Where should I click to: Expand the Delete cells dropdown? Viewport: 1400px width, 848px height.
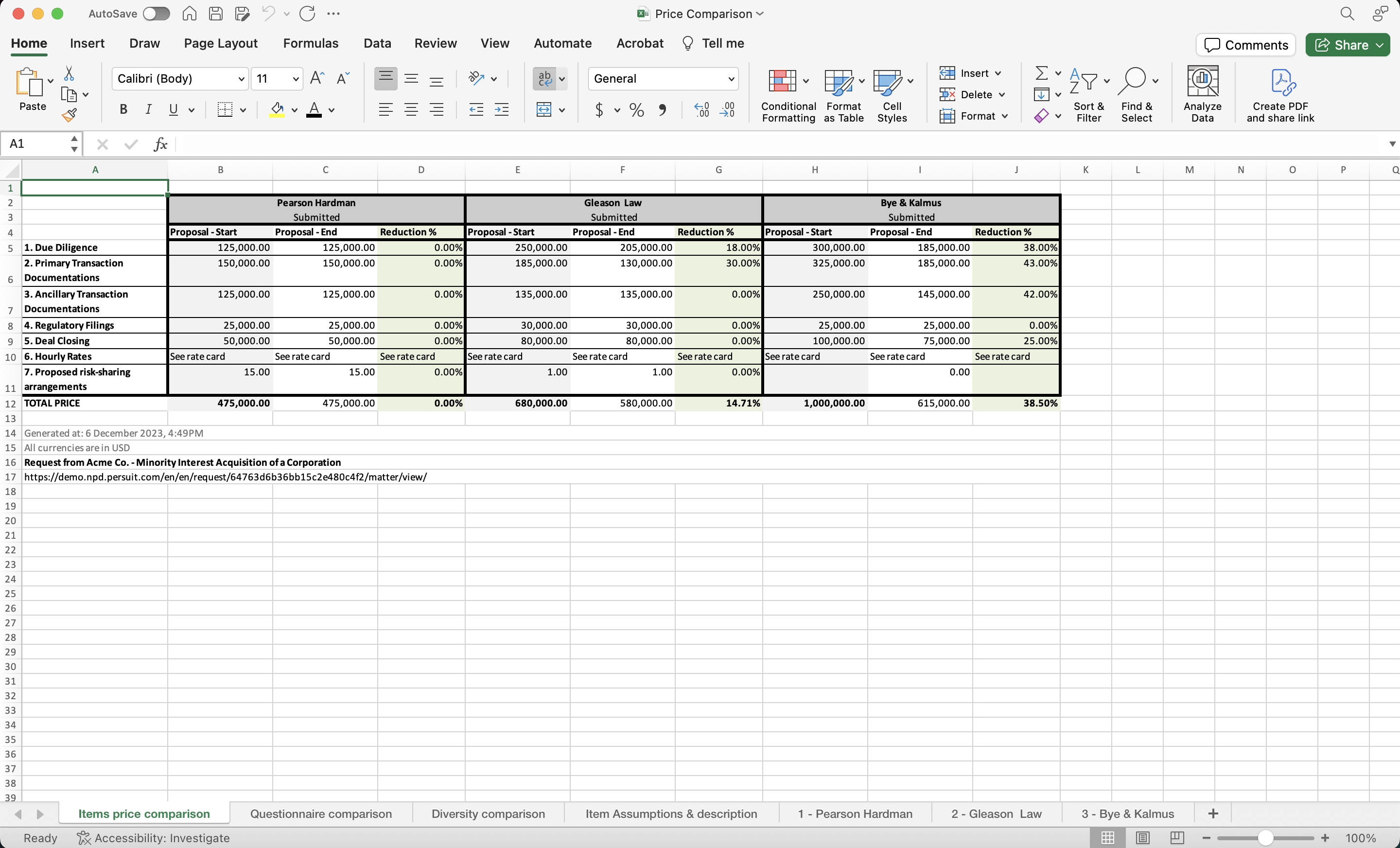(x=1002, y=94)
